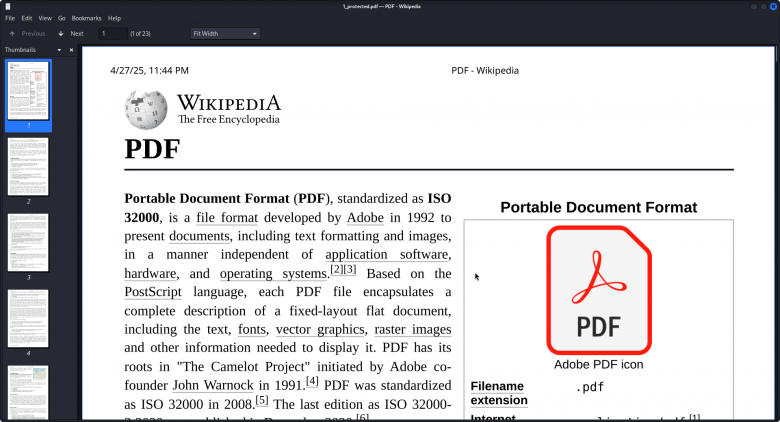This screenshot has height=422, width=780.
Task: Click citation reference [4]
Action: [x=312, y=381]
